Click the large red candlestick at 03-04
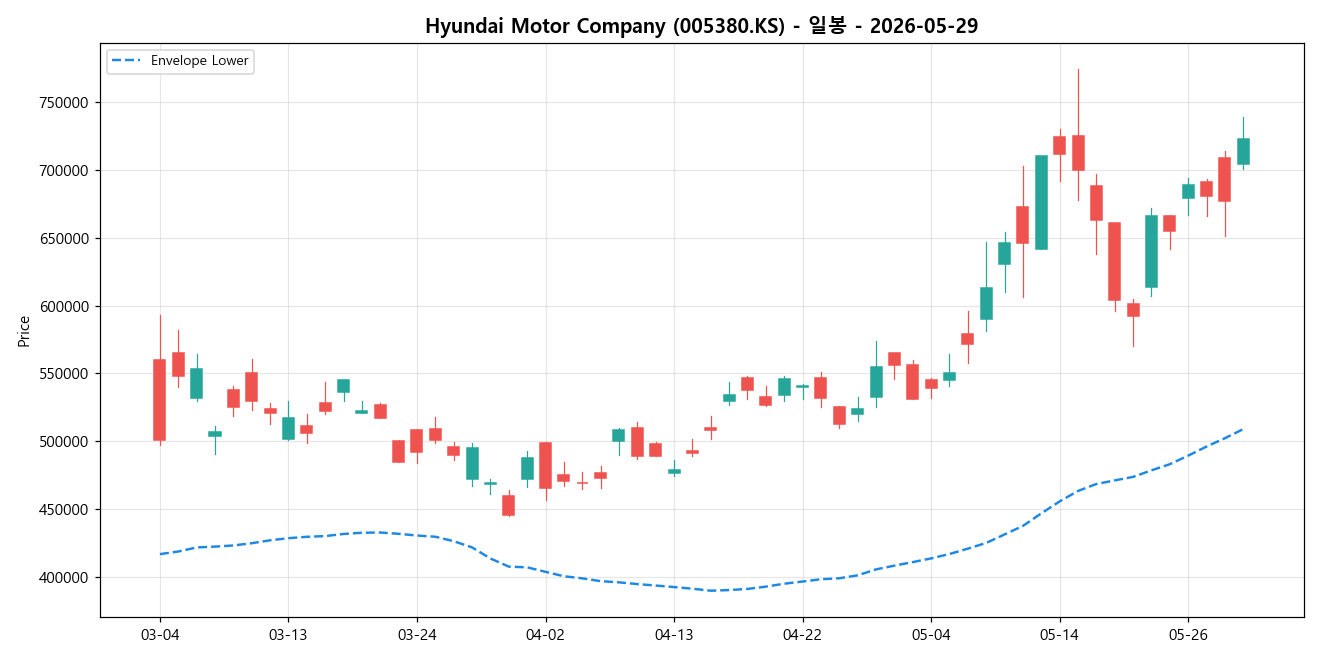The height and width of the screenshot is (660, 1320). pyautogui.click(x=160, y=400)
